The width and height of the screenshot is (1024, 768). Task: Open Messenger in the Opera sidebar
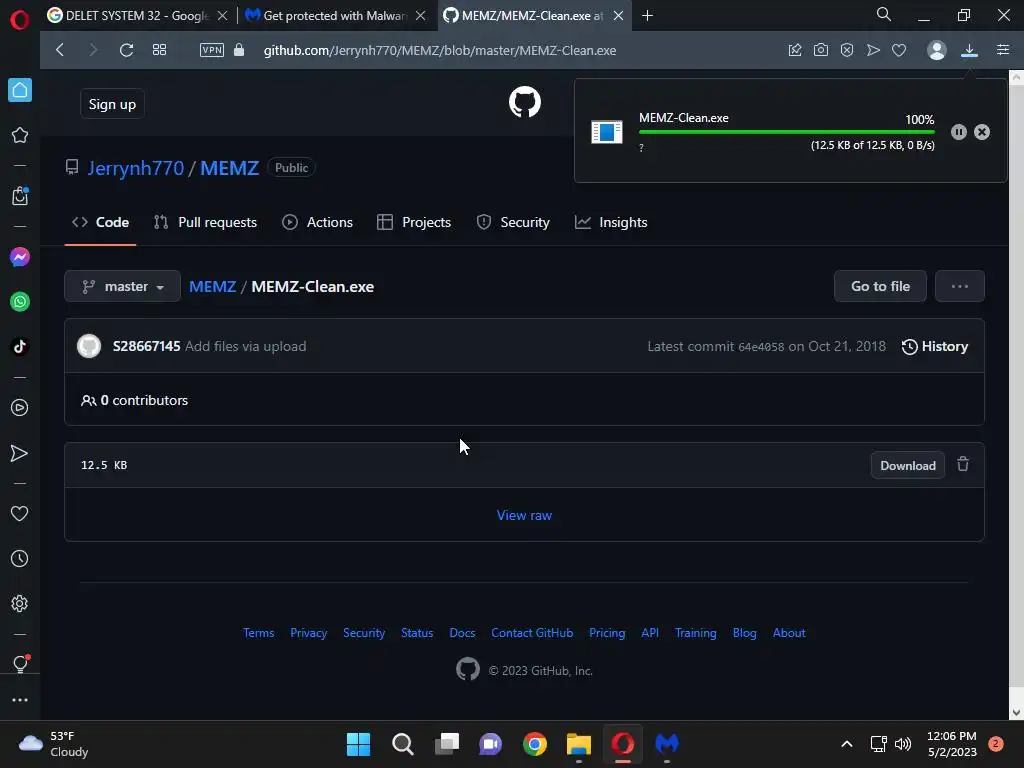pos(20,257)
